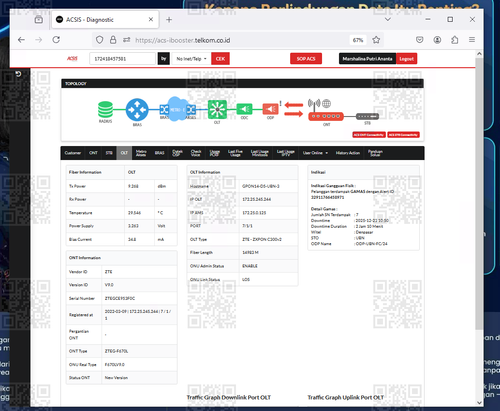
Task: Click the red ONT modem icon
Action: (x=326, y=116)
